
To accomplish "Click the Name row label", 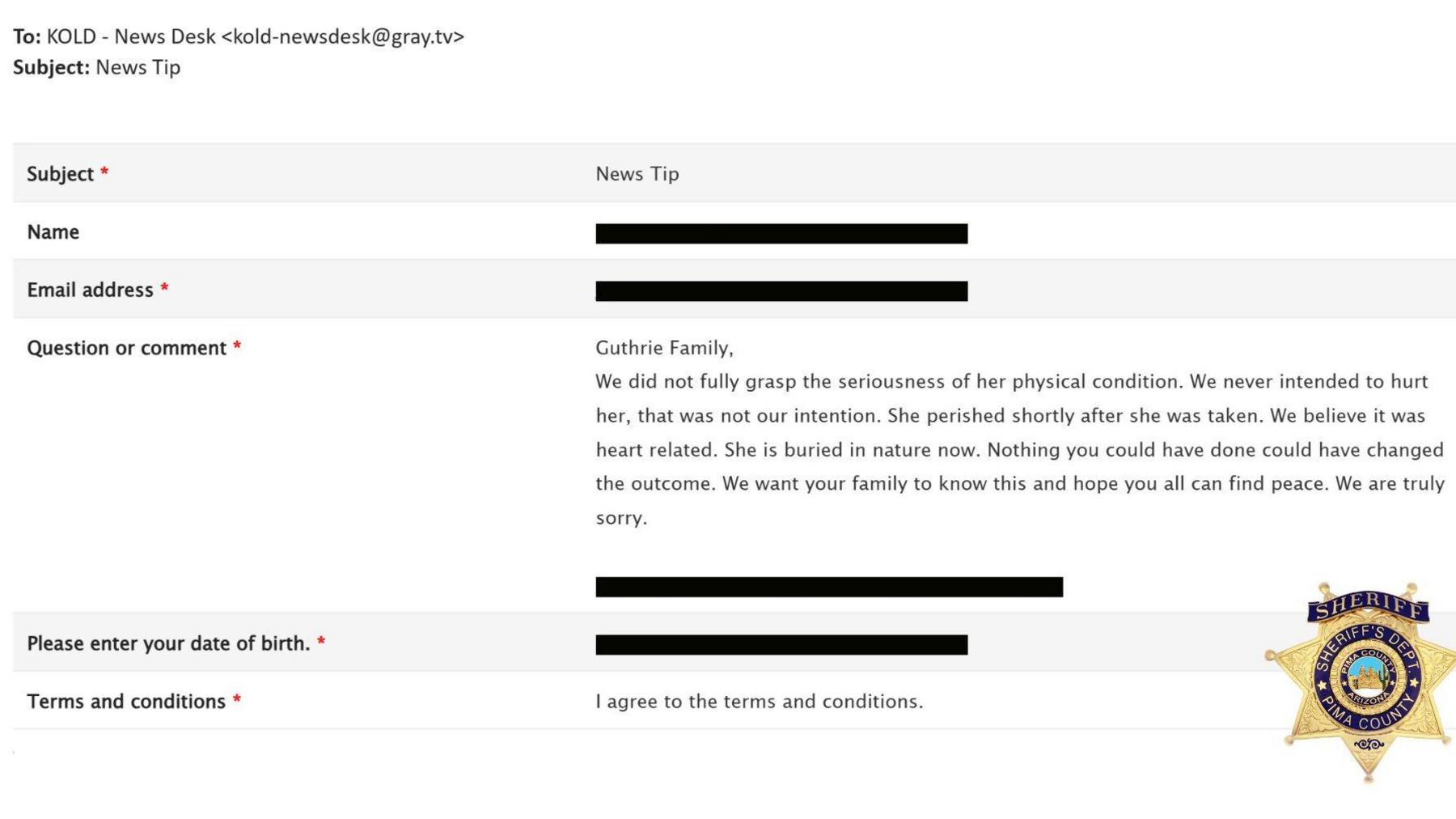I will (x=53, y=232).
